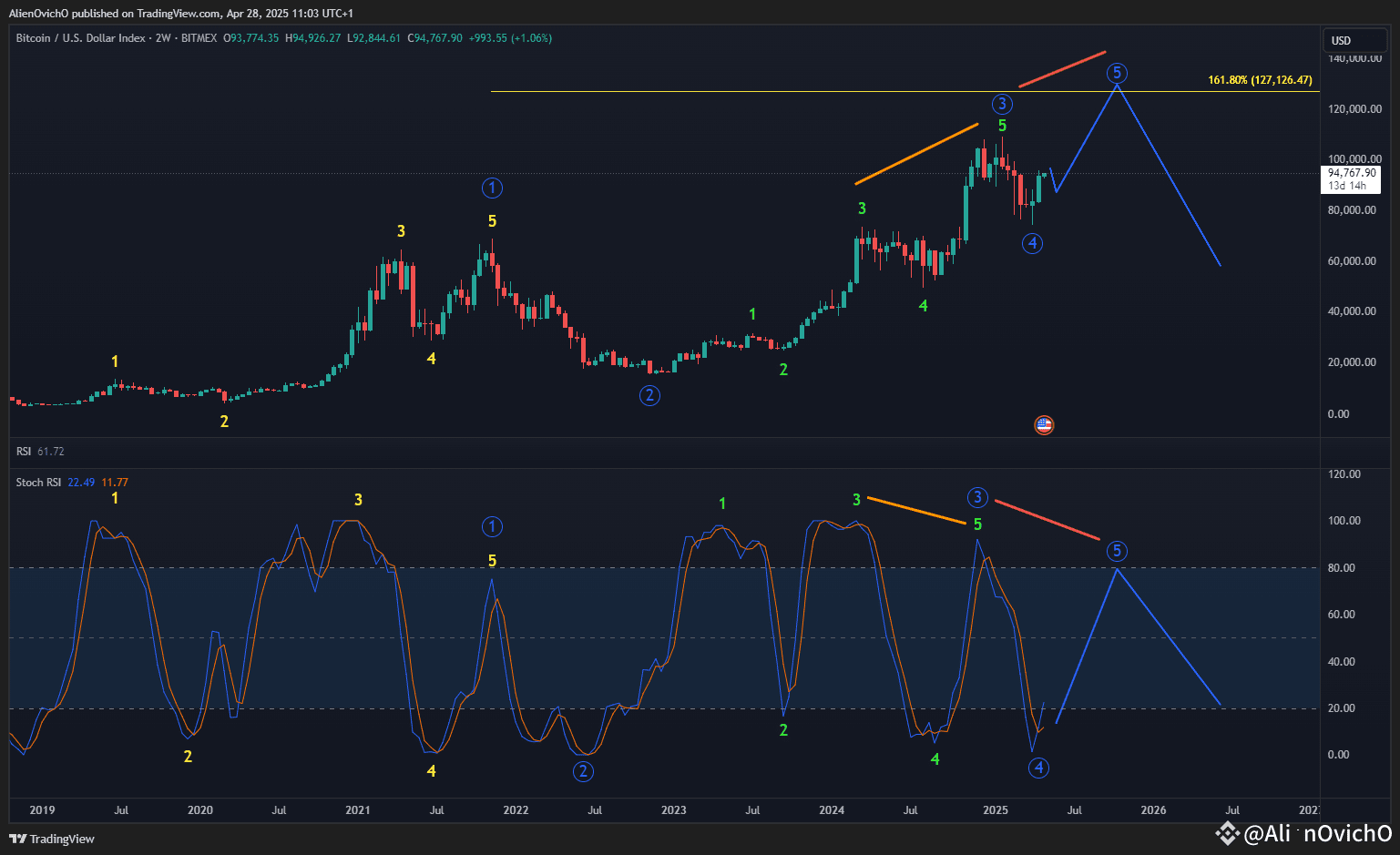
Task: Select yellow wave 3 label on the price chart
Action: [x=401, y=231]
